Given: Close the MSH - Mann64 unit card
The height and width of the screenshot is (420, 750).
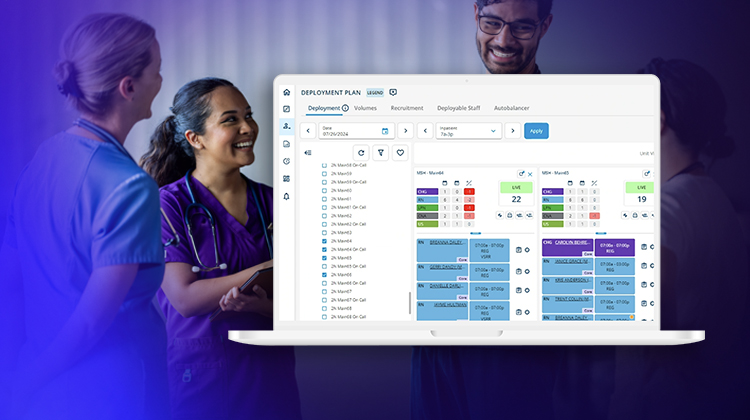Looking at the screenshot, I should pos(531,173).
